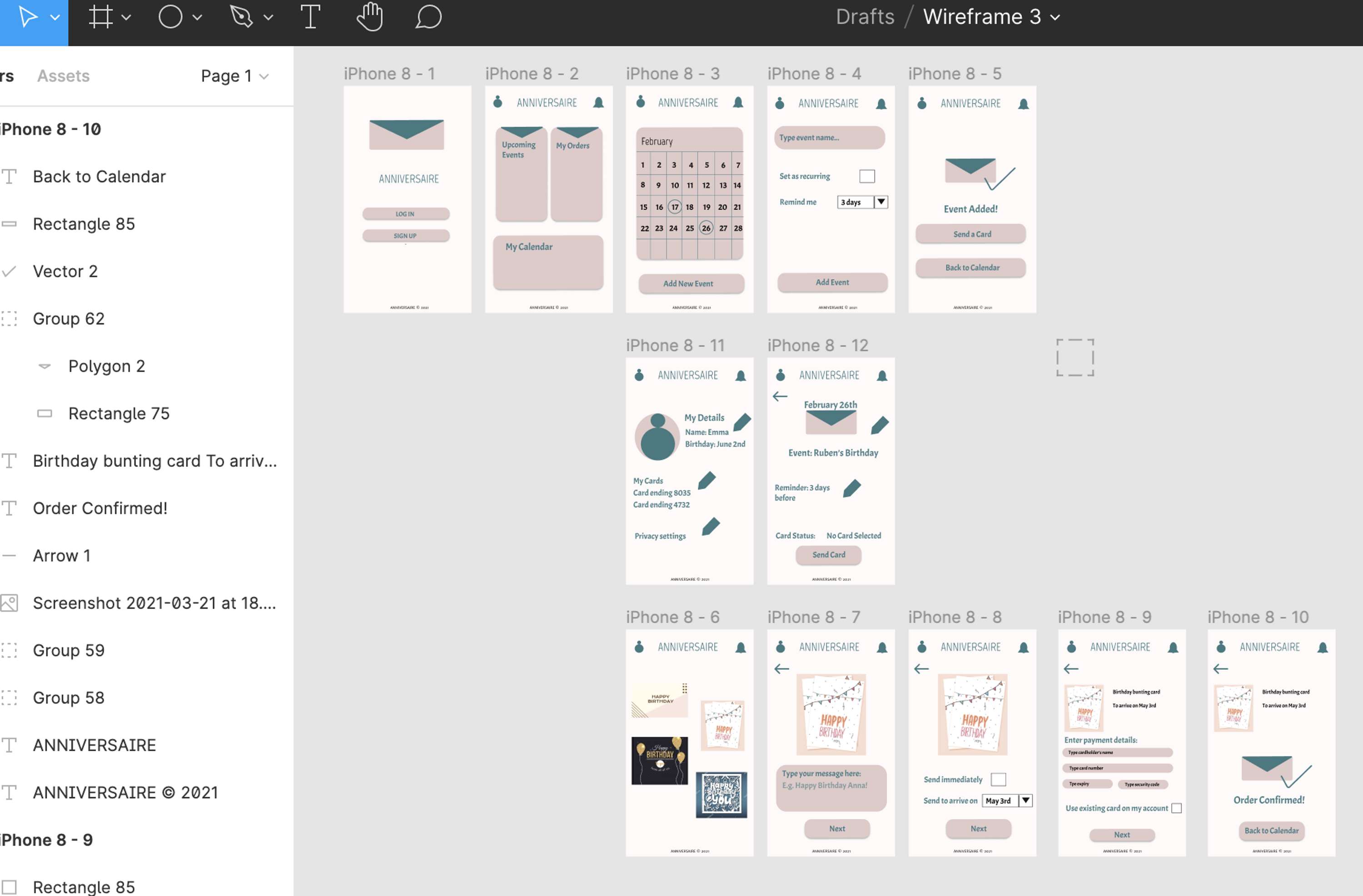Click the black gold balloons birthday card thumbnail
This screenshot has width=1363, height=896.
pyautogui.click(x=659, y=760)
